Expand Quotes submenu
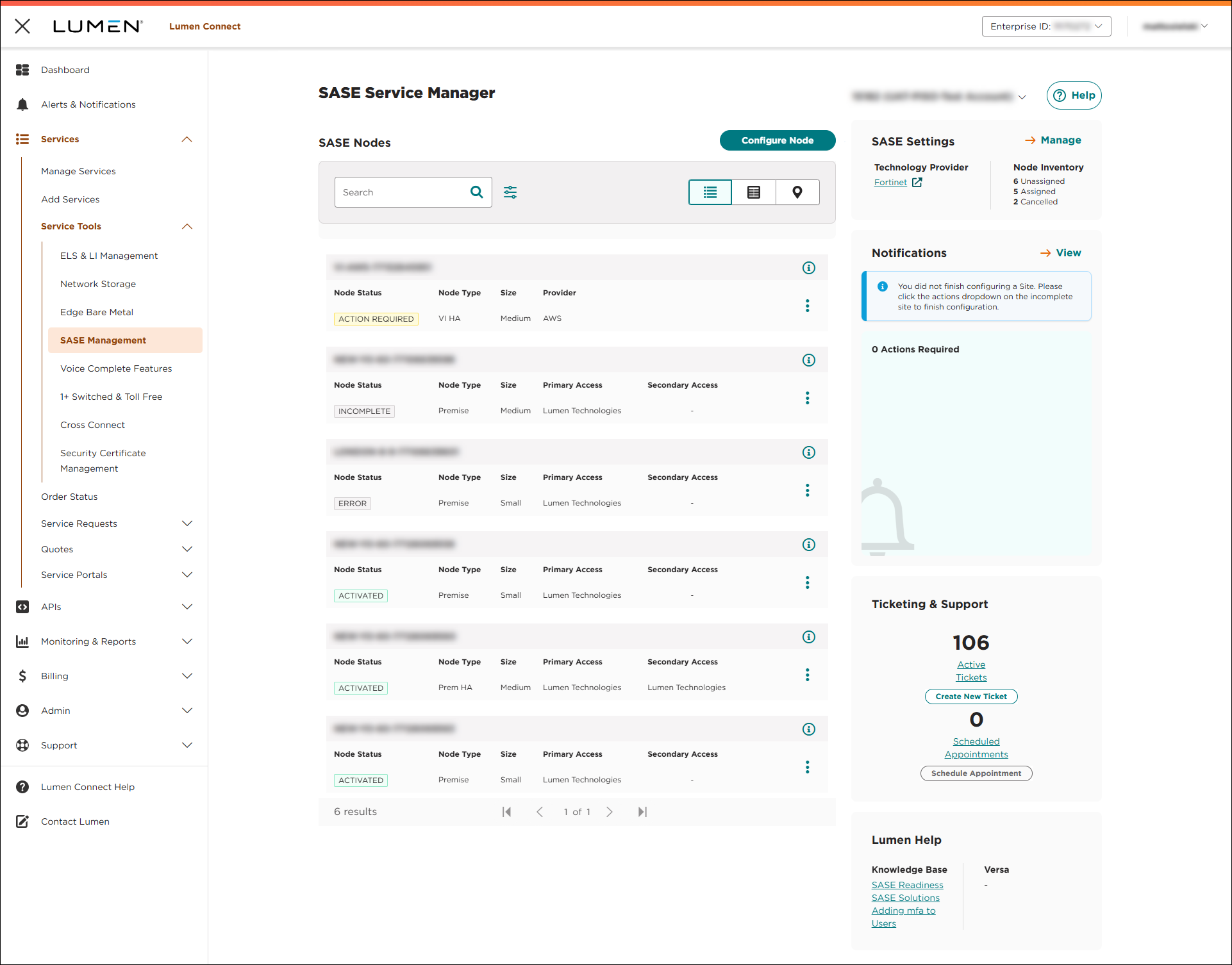 [x=187, y=549]
